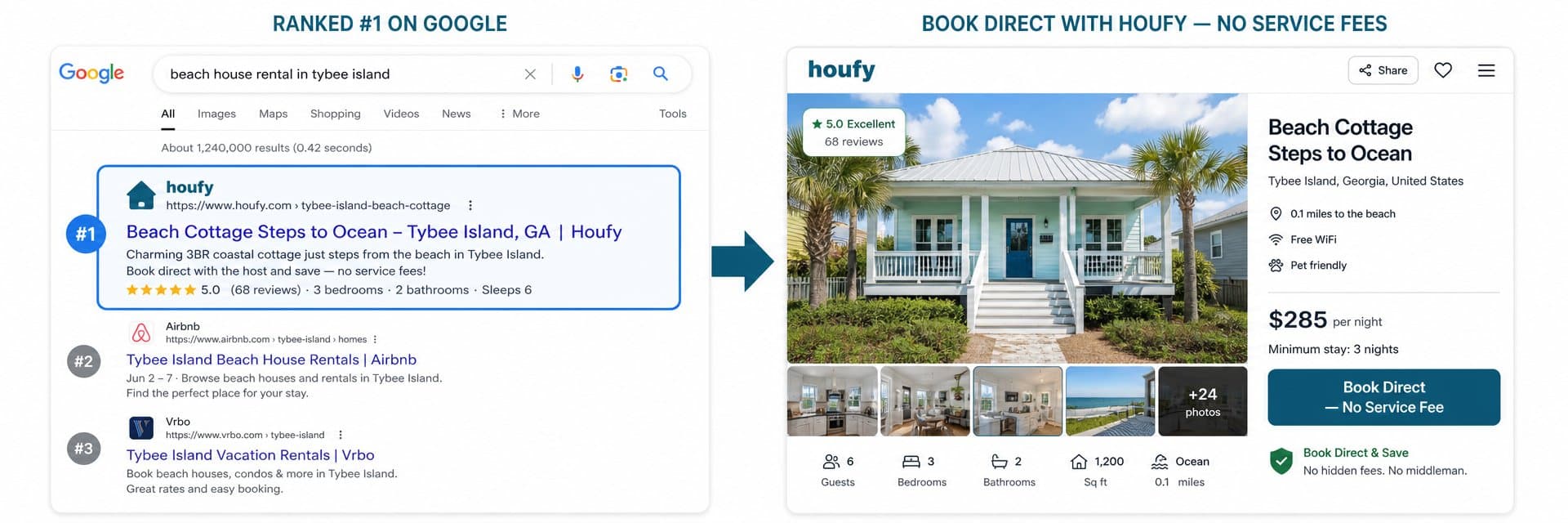Image resolution: width=1568 pixels, height=523 pixels.
Task: Switch to the Maps tab
Action: 273,114
